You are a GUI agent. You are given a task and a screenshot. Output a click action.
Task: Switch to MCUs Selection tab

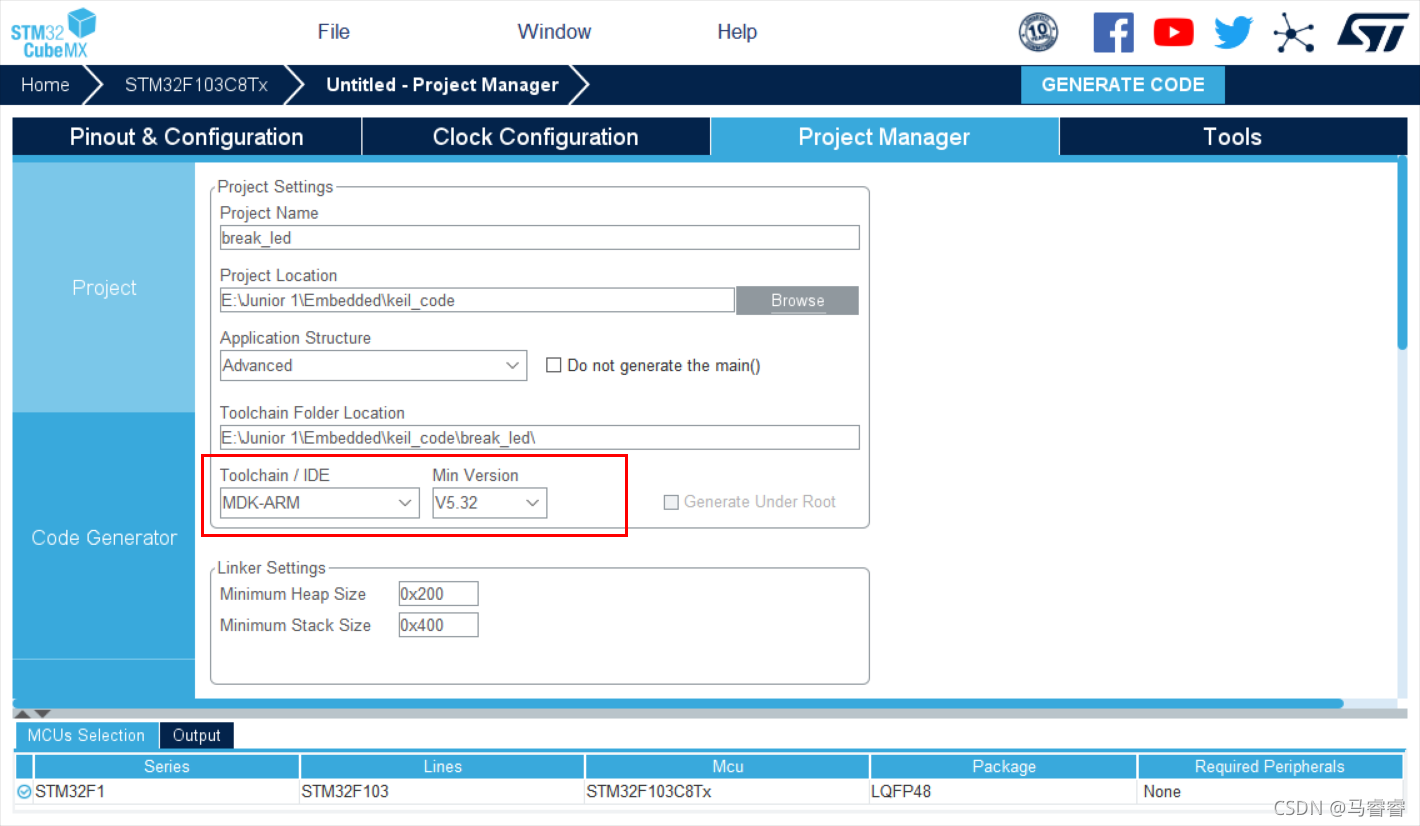86,735
